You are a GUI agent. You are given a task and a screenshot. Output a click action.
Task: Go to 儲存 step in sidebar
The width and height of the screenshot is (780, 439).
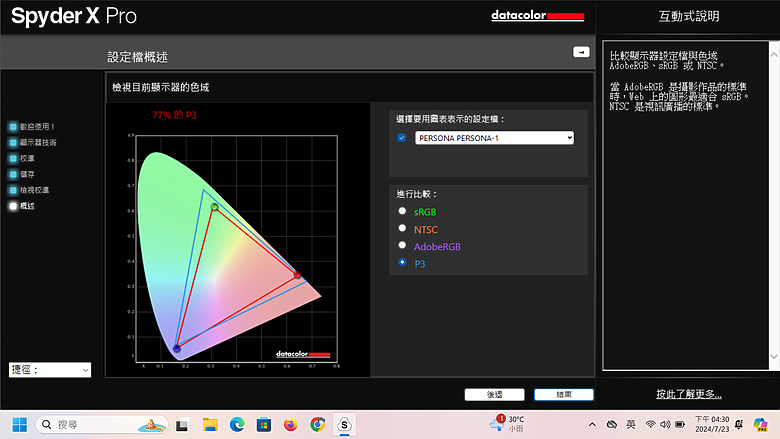tap(27, 175)
